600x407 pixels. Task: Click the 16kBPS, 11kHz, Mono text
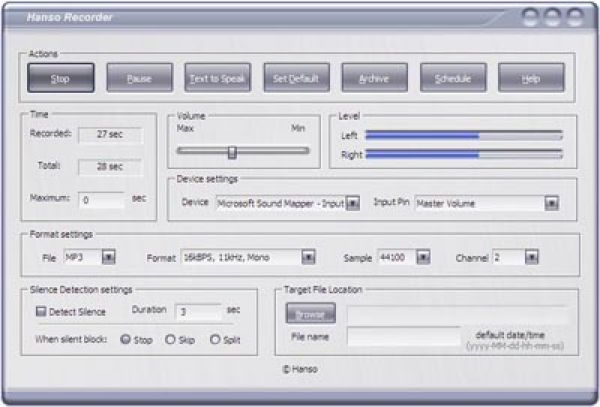227,257
